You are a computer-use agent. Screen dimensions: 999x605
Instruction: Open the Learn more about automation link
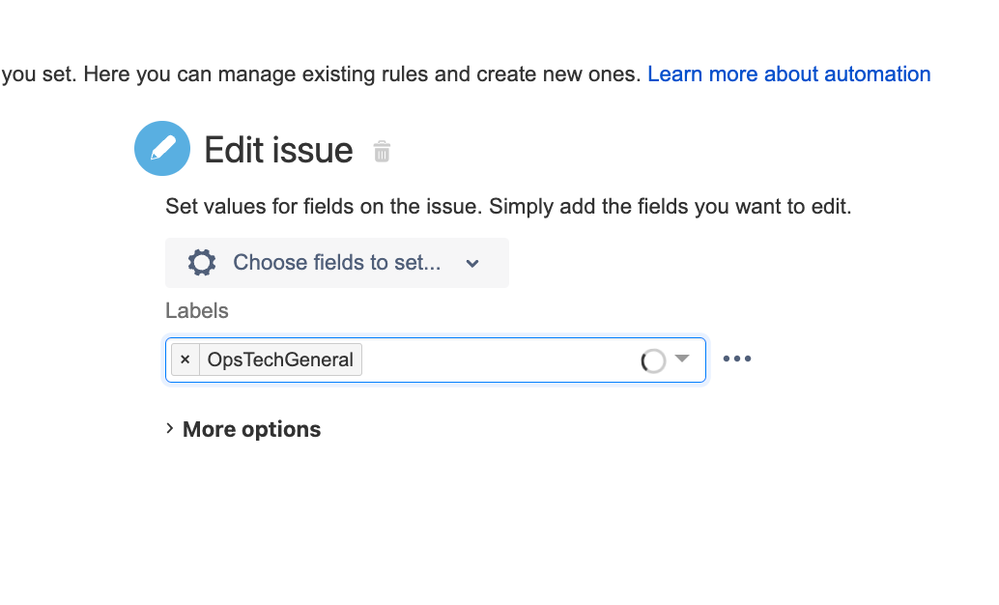pyautogui.click(x=789, y=74)
